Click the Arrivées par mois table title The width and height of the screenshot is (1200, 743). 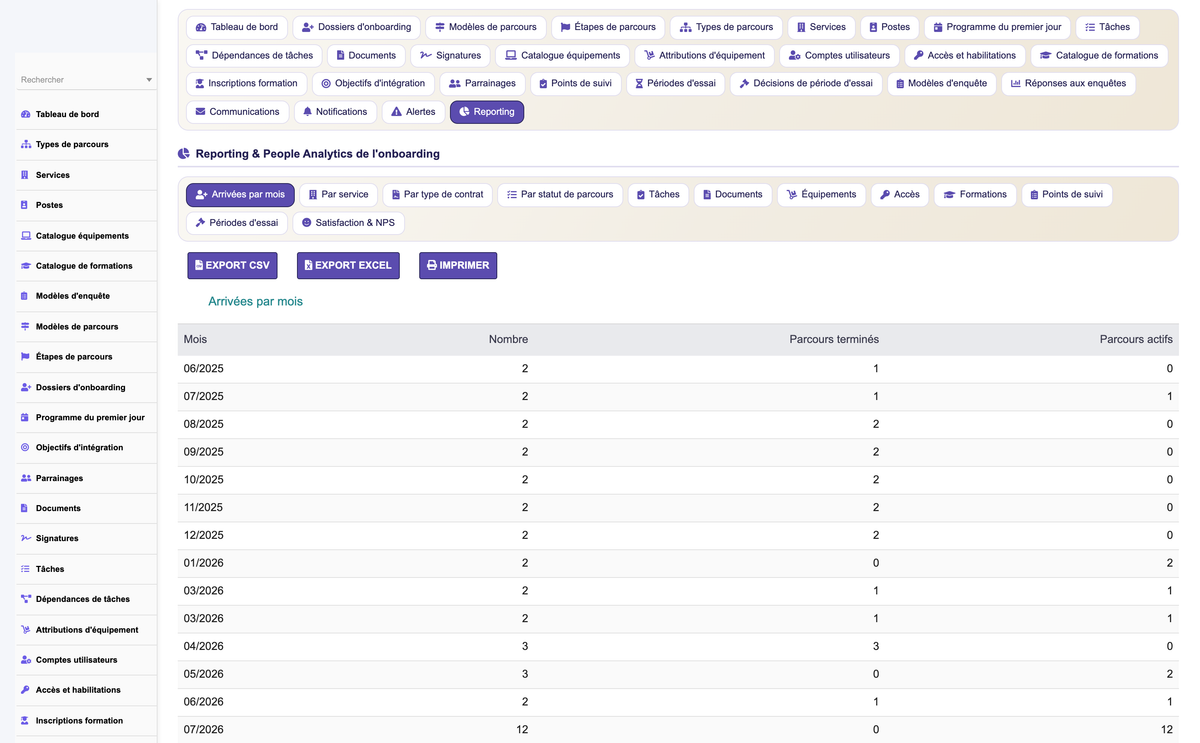pos(255,301)
